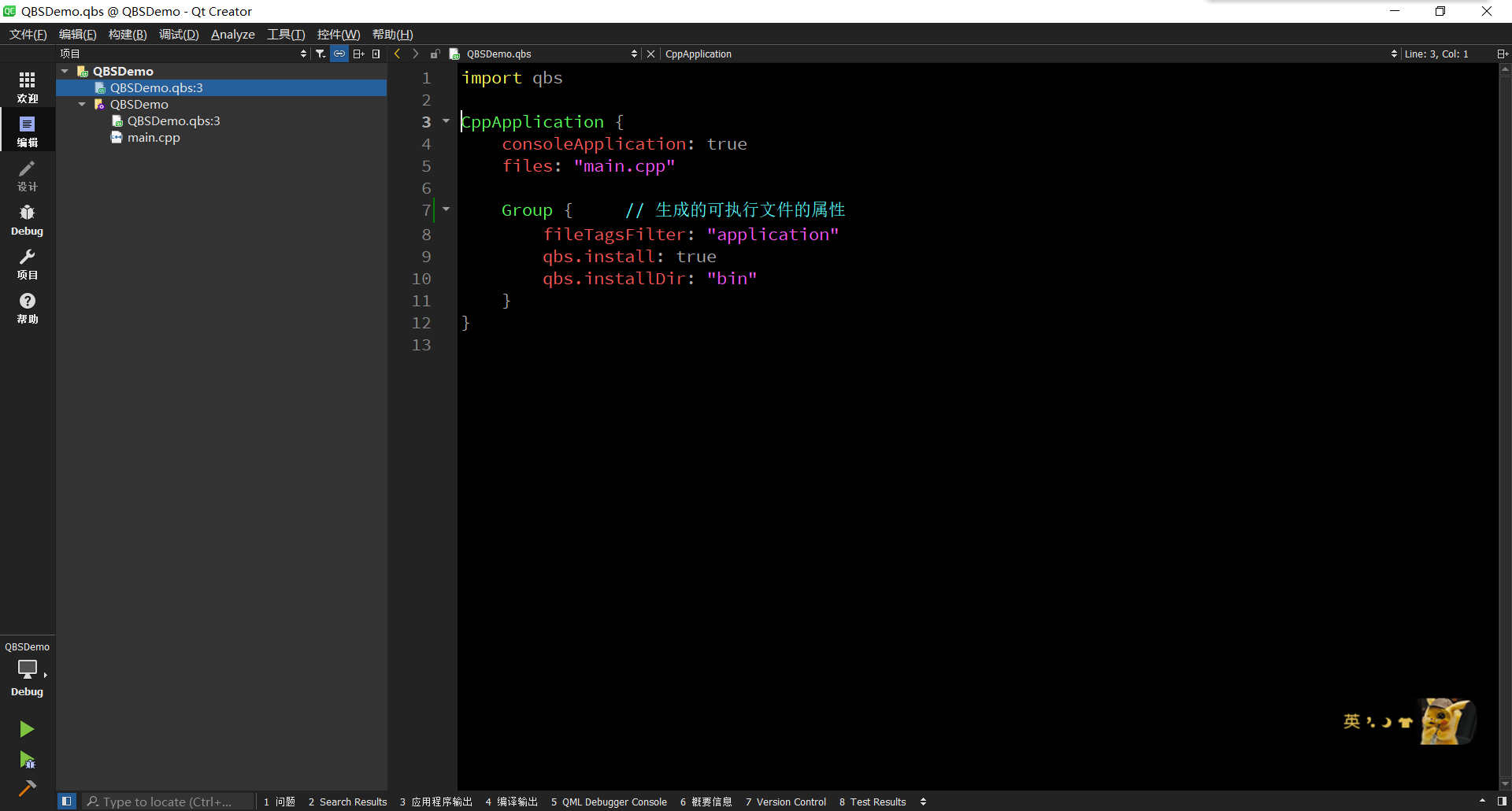
Task: Fold the CppApplication block at line 3
Action: click(x=446, y=121)
